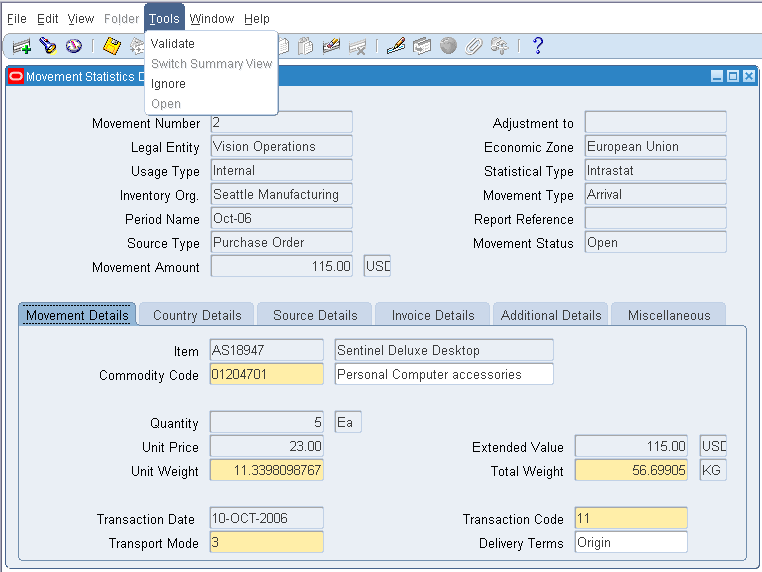Click the Transaction Date field
This screenshot has height=572, width=762.
[267, 518]
